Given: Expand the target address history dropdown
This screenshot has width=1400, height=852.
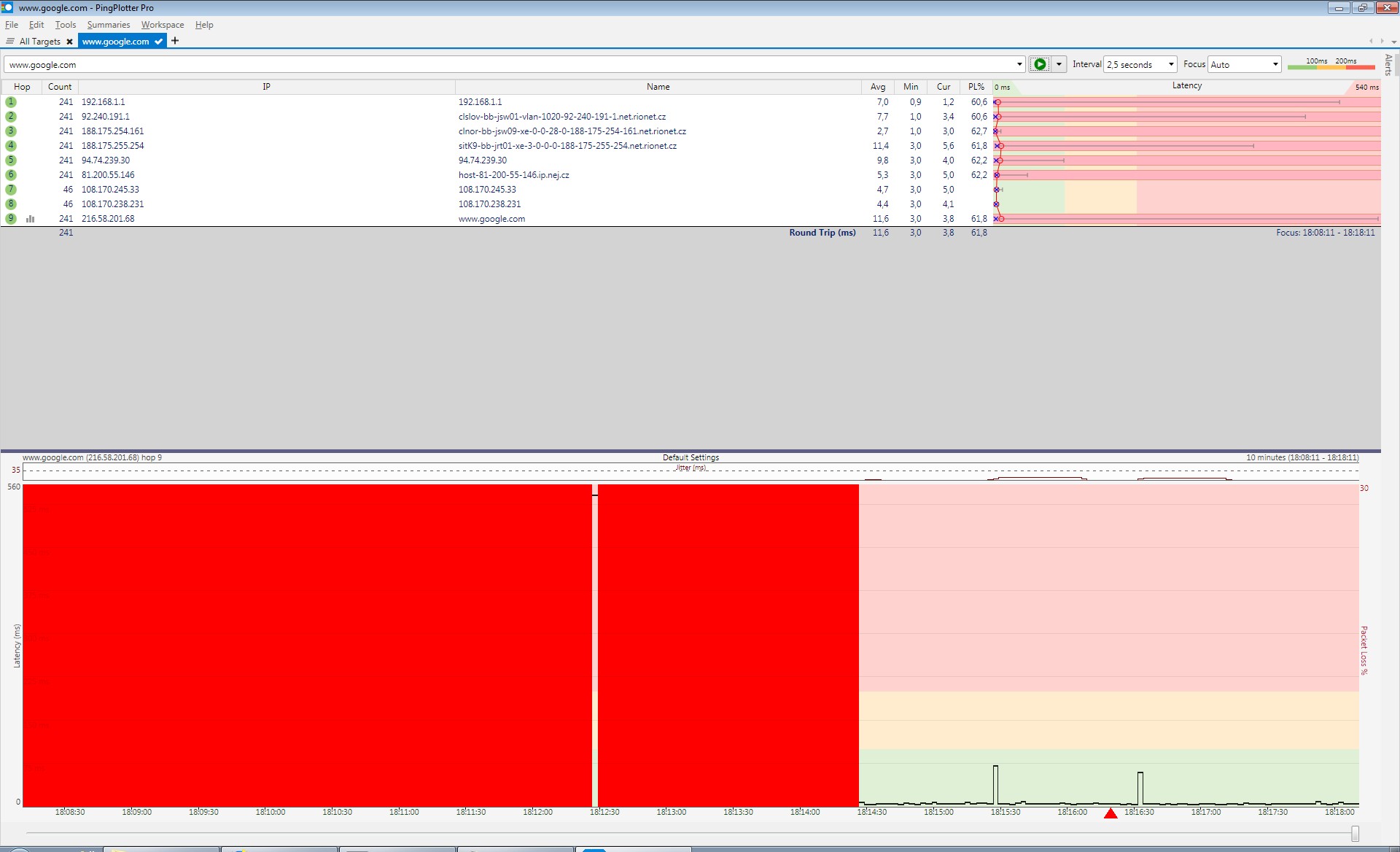Looking at the screenshot, I should [x=1019, y=64].
